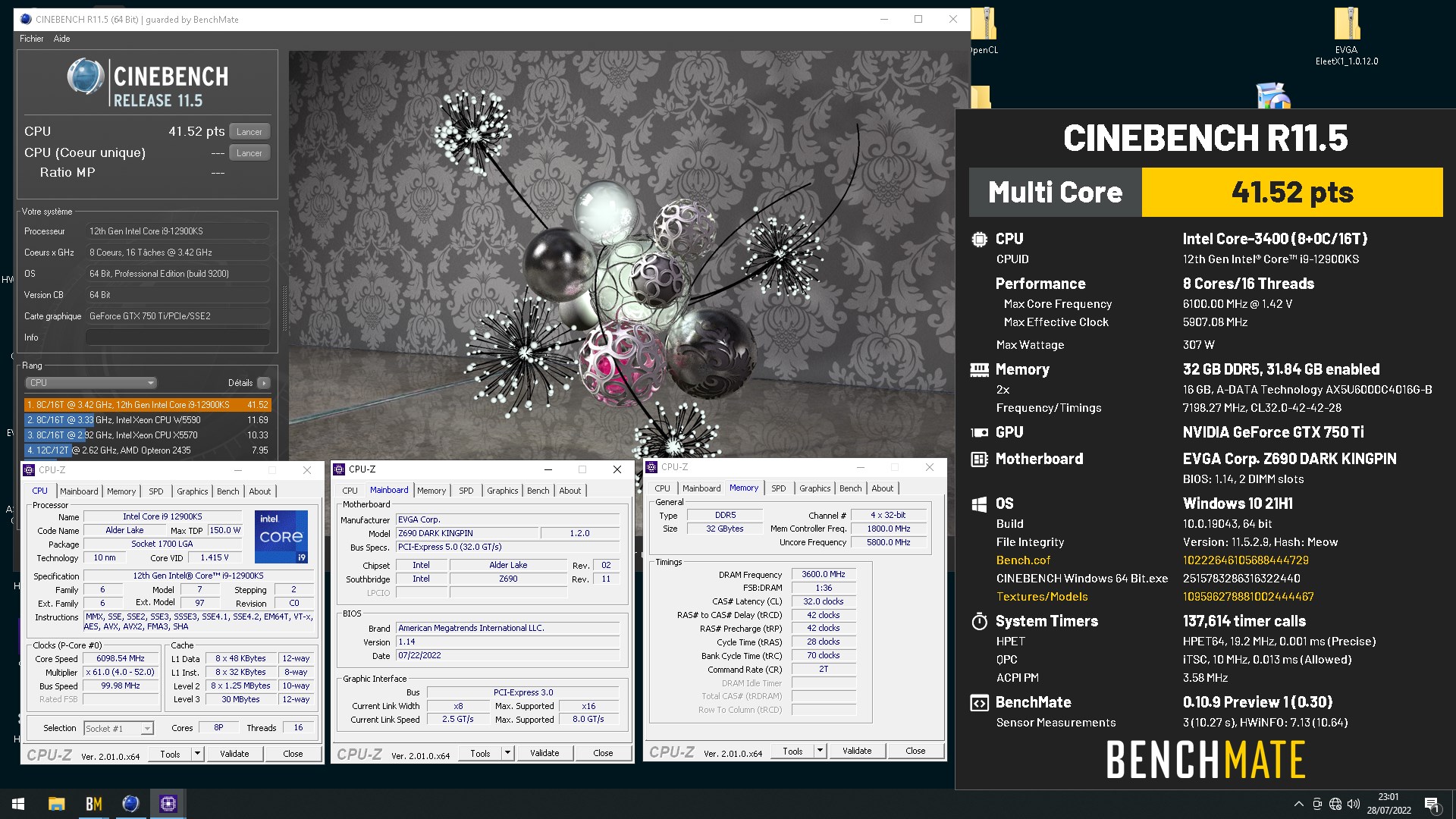This screenshot has height=819, width=1456.
Task: Click the Windows OS icon in BenchMate panel
Action: click(x=979, y=504)
